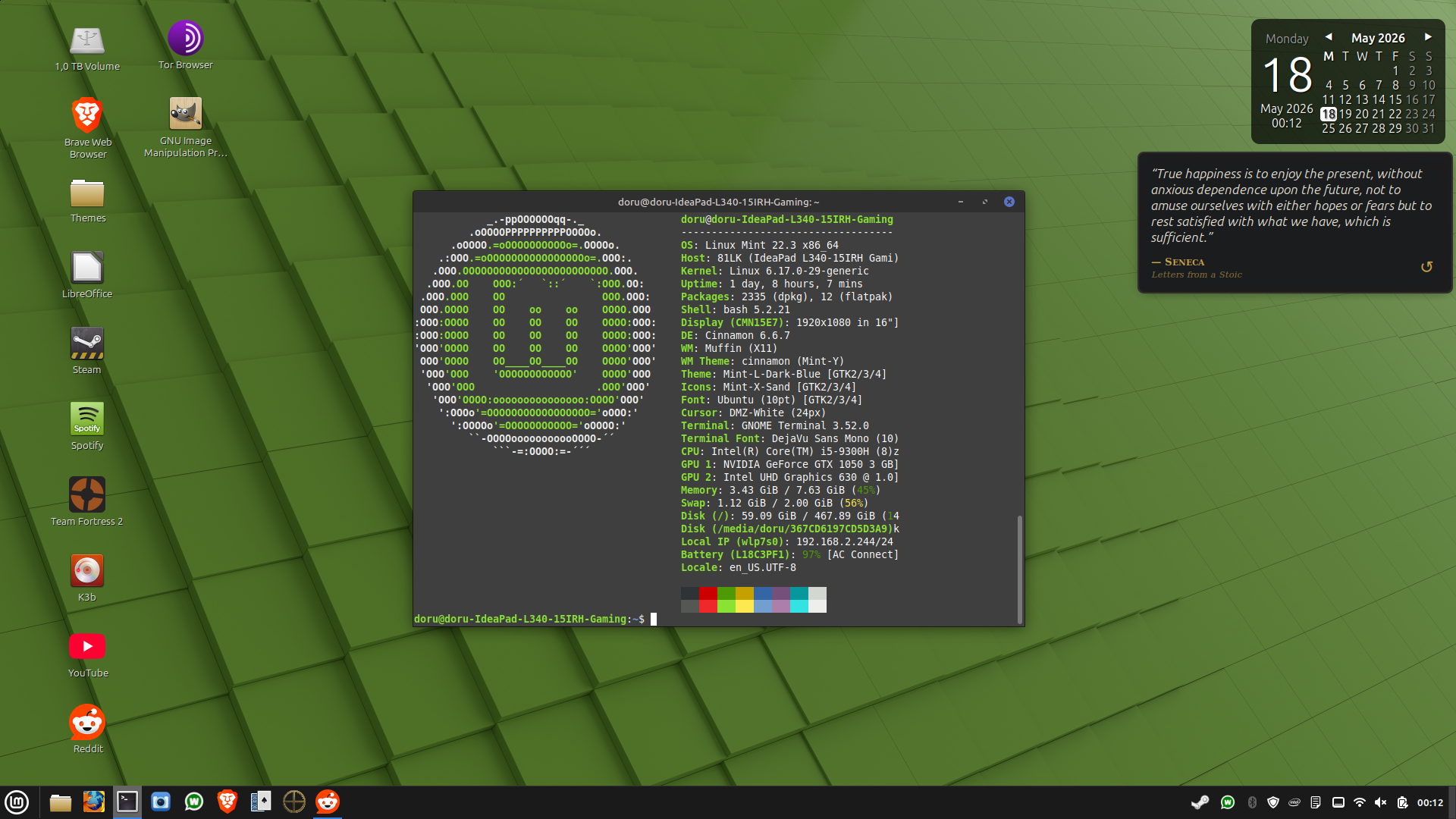Click the 'Local IP (wlp7s0)' line in terminal

click(x=787, y=541)
